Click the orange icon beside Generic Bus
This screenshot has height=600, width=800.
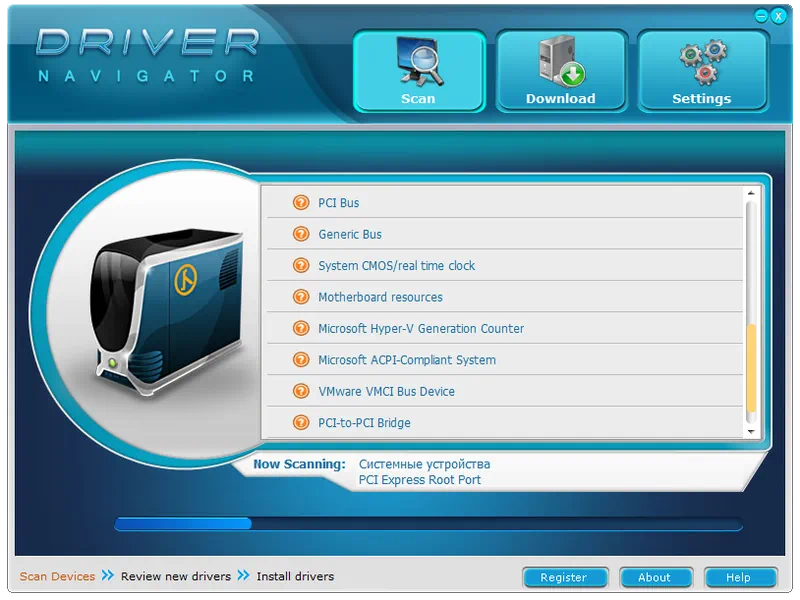click(301, 234)
